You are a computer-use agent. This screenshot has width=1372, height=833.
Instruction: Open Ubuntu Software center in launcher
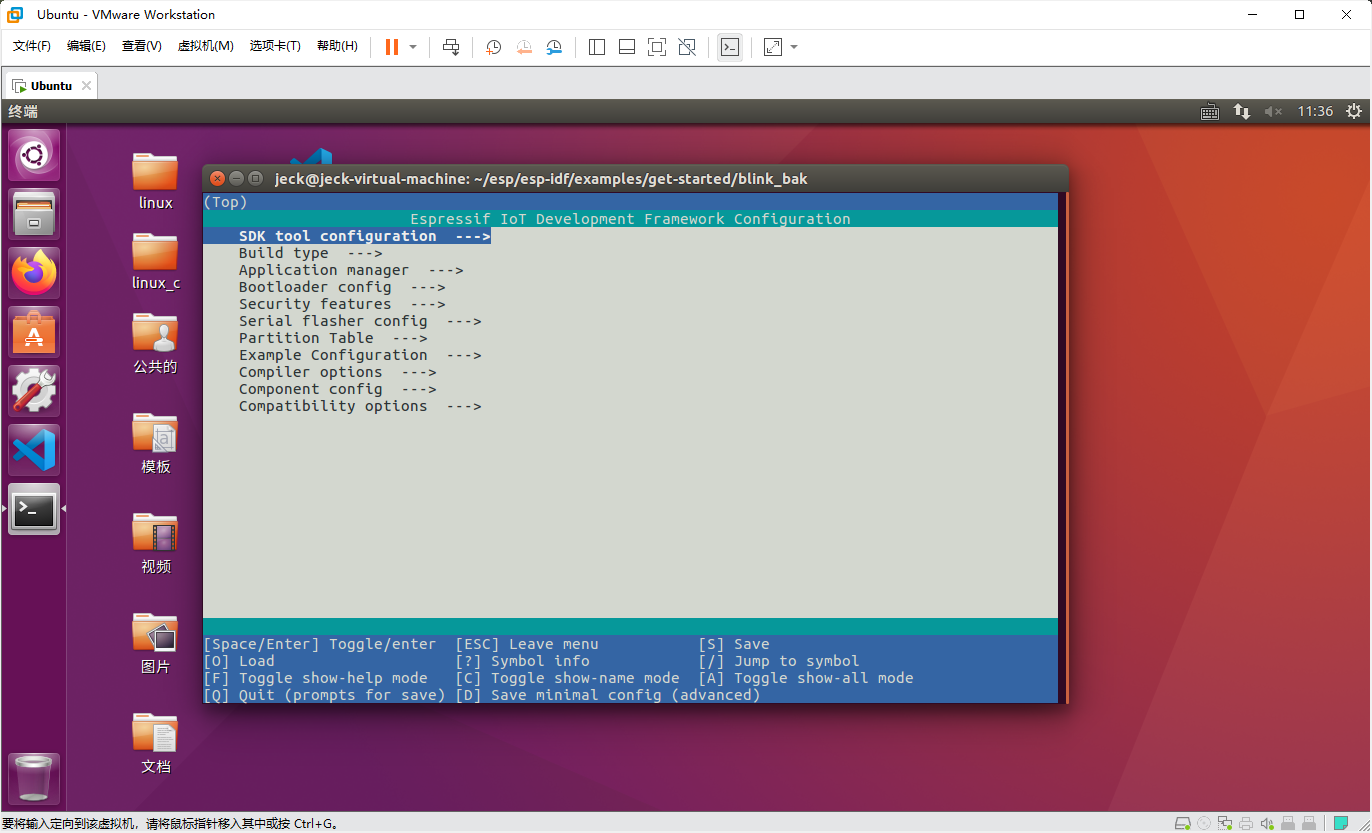[x=34, y=332]
